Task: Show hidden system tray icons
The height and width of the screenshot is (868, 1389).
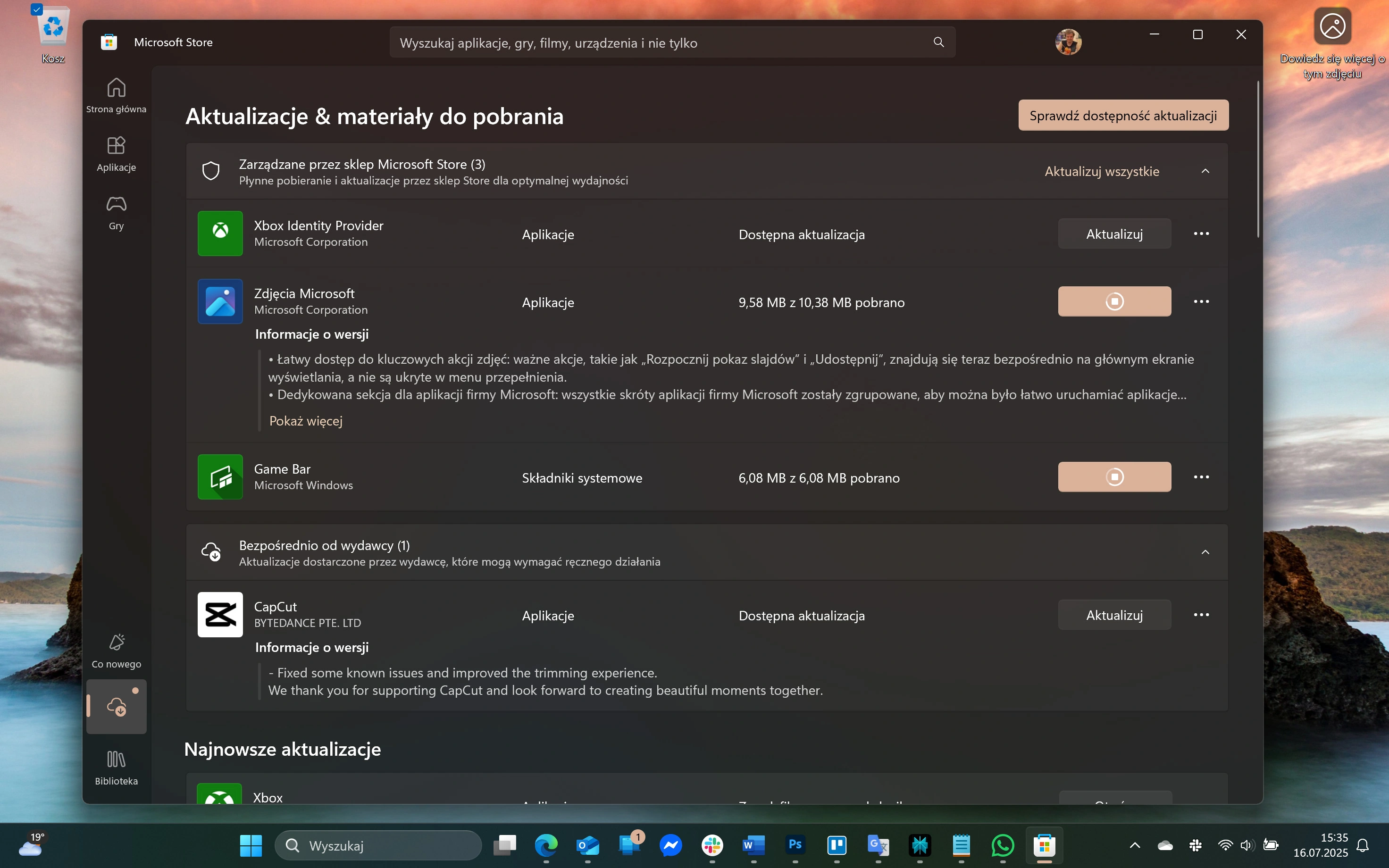Action: 1135,845
